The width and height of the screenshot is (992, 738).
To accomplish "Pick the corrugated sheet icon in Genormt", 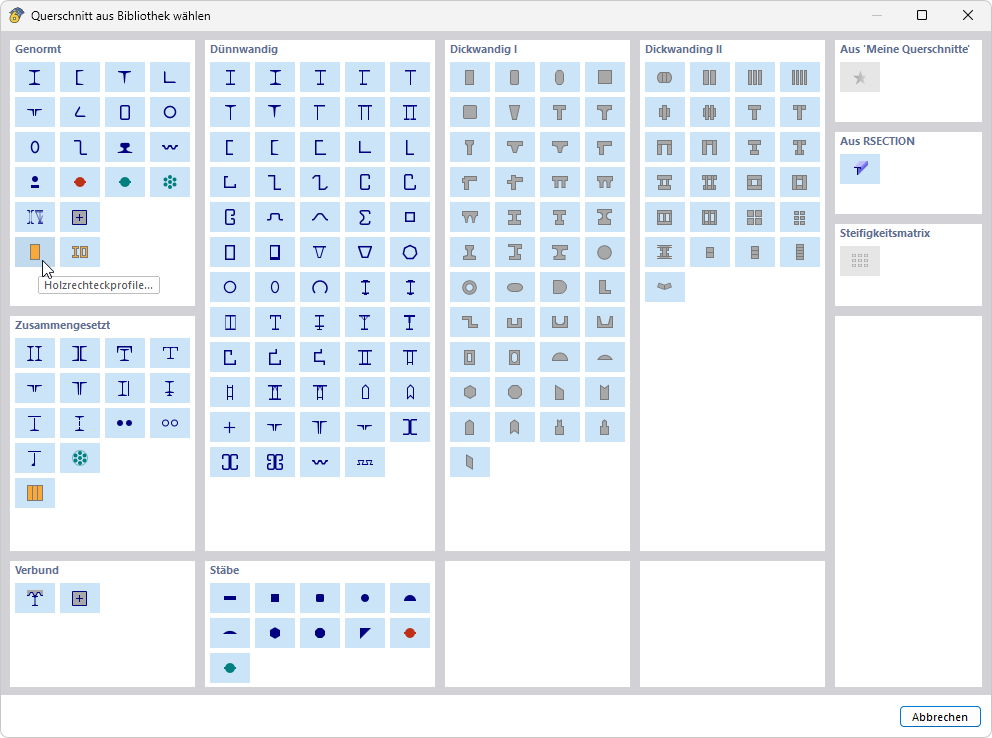I will click(x=170, y=147).
